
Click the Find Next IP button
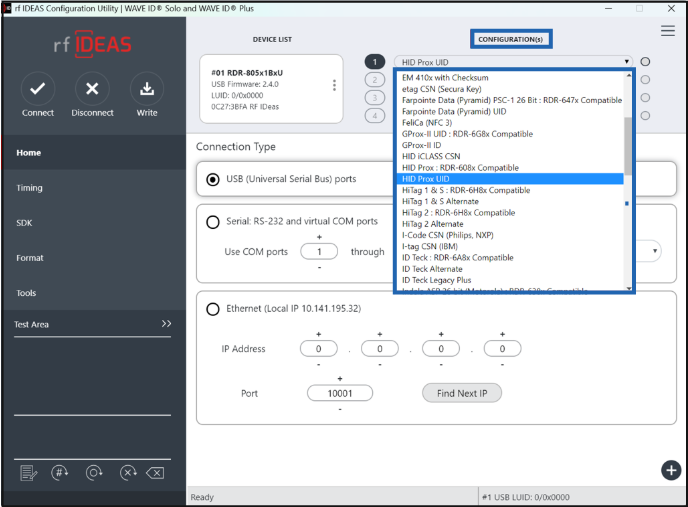[x=462, y=393]
